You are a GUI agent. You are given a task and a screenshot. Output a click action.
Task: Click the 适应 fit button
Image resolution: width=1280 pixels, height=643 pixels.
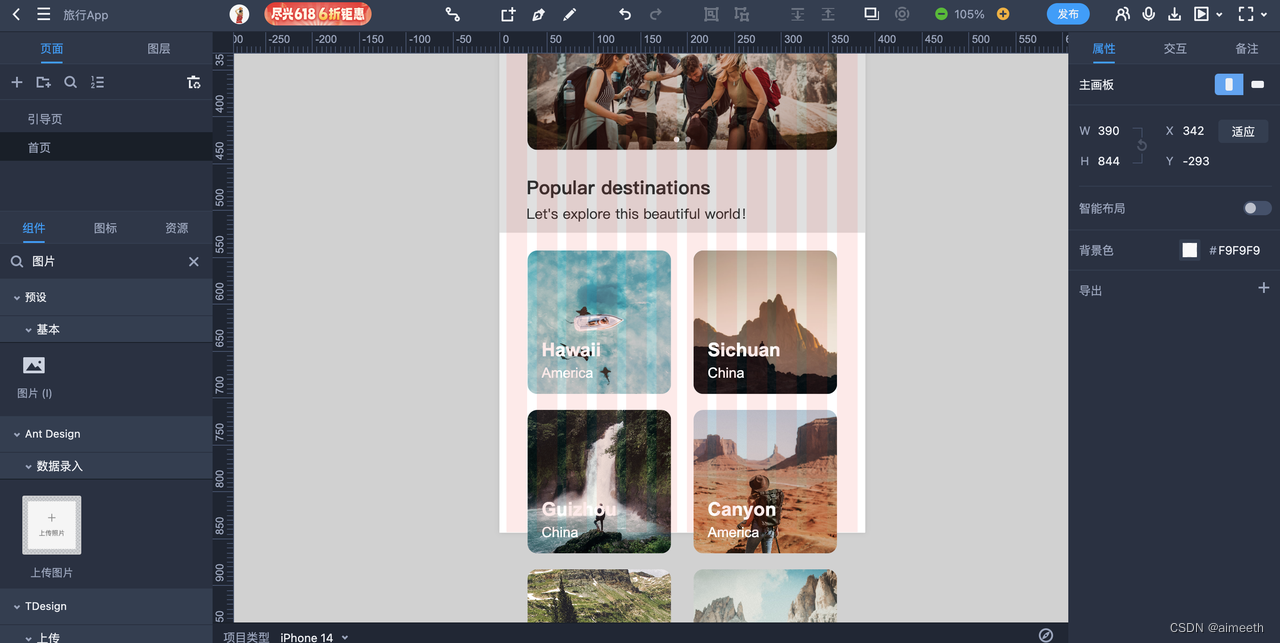pyautogui.click(x=1243, y=131)
